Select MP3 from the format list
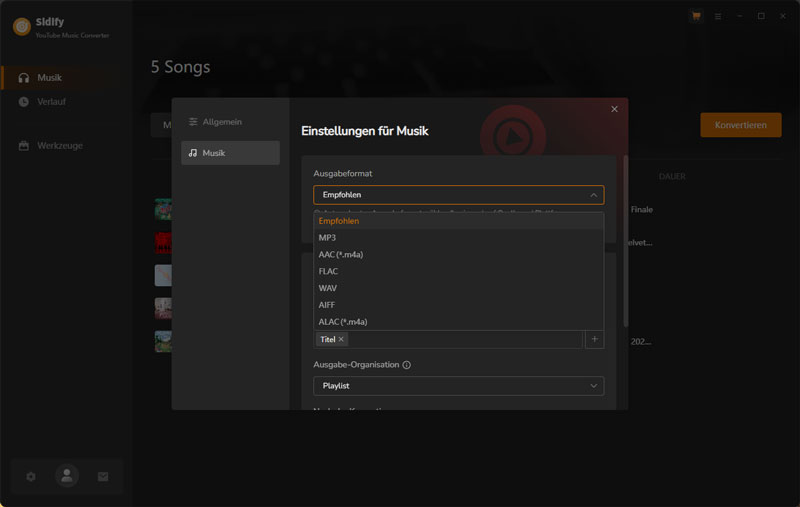The height and width of the screenshot is (507, 800). coord(328,238)
